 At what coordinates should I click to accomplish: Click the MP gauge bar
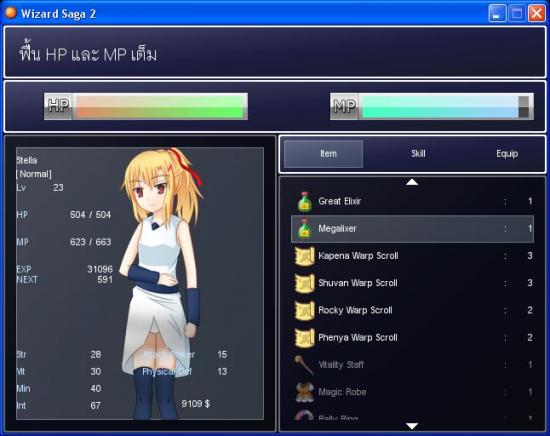(432, 106)
